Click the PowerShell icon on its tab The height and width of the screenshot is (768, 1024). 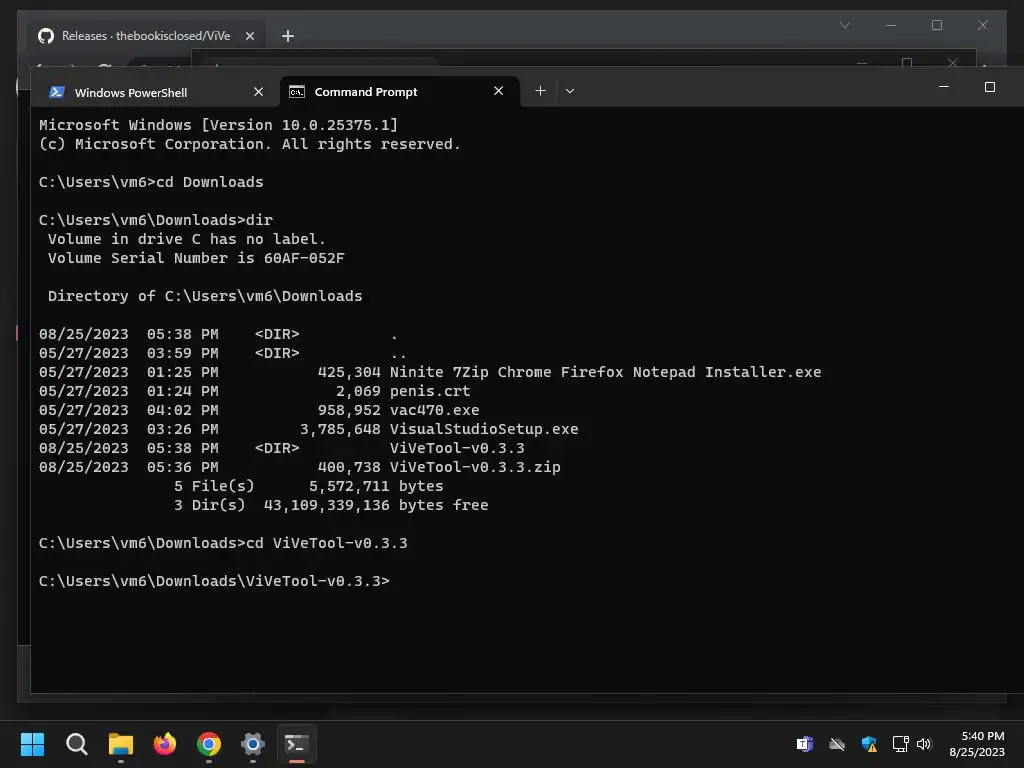tap(57, 92)
